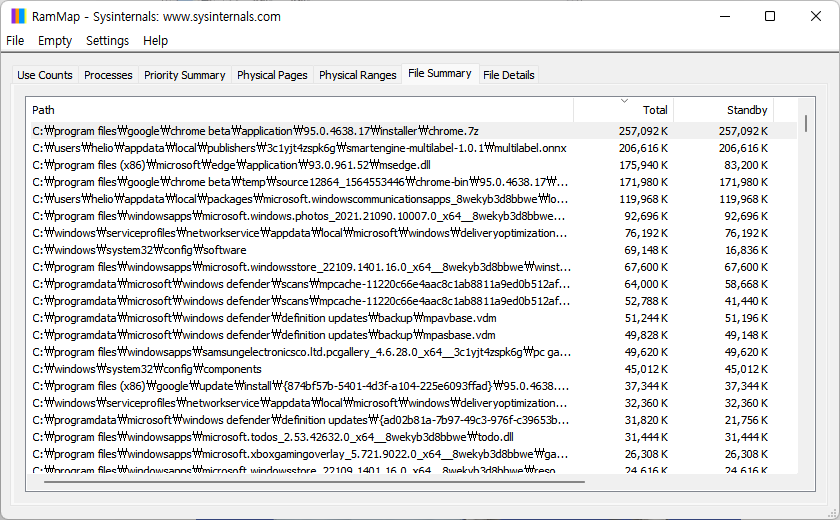Switch to the File Details tab
Viewport: 840px width, 520px height.
click(x=508, y=75)
